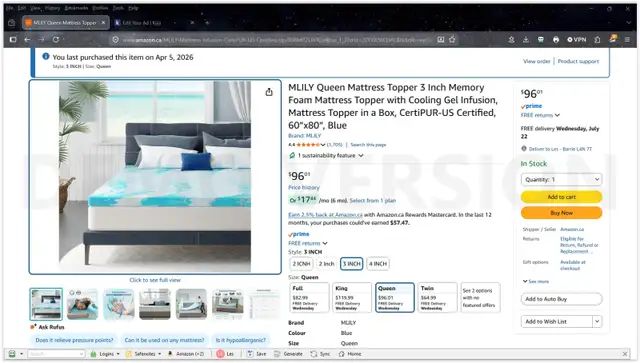This screenshot has width=640, height=363.
Task: Open the extensions puzzle icon
Action: (x=597, y=40)
